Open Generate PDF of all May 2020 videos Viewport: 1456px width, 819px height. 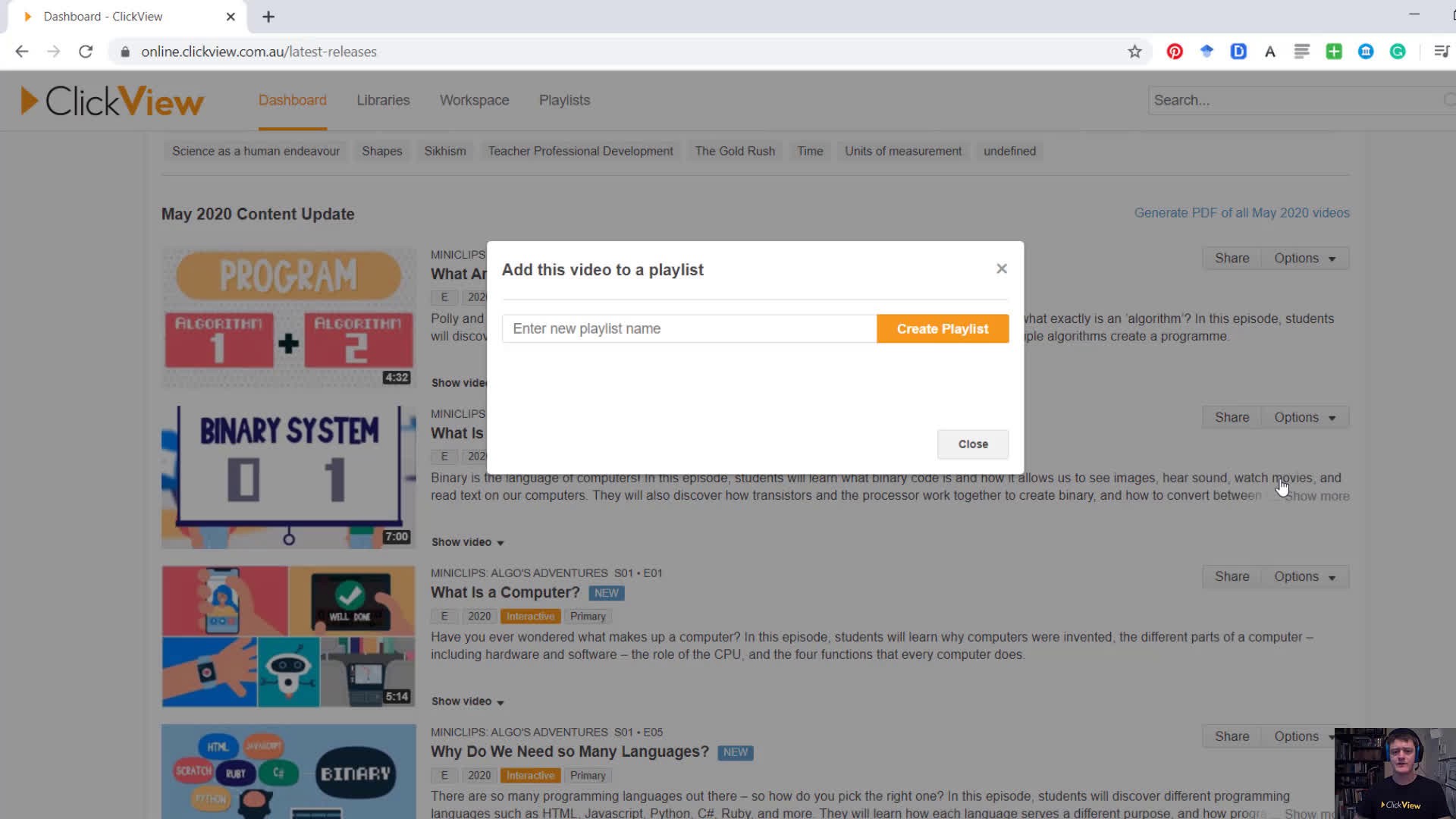(1241, 213)
